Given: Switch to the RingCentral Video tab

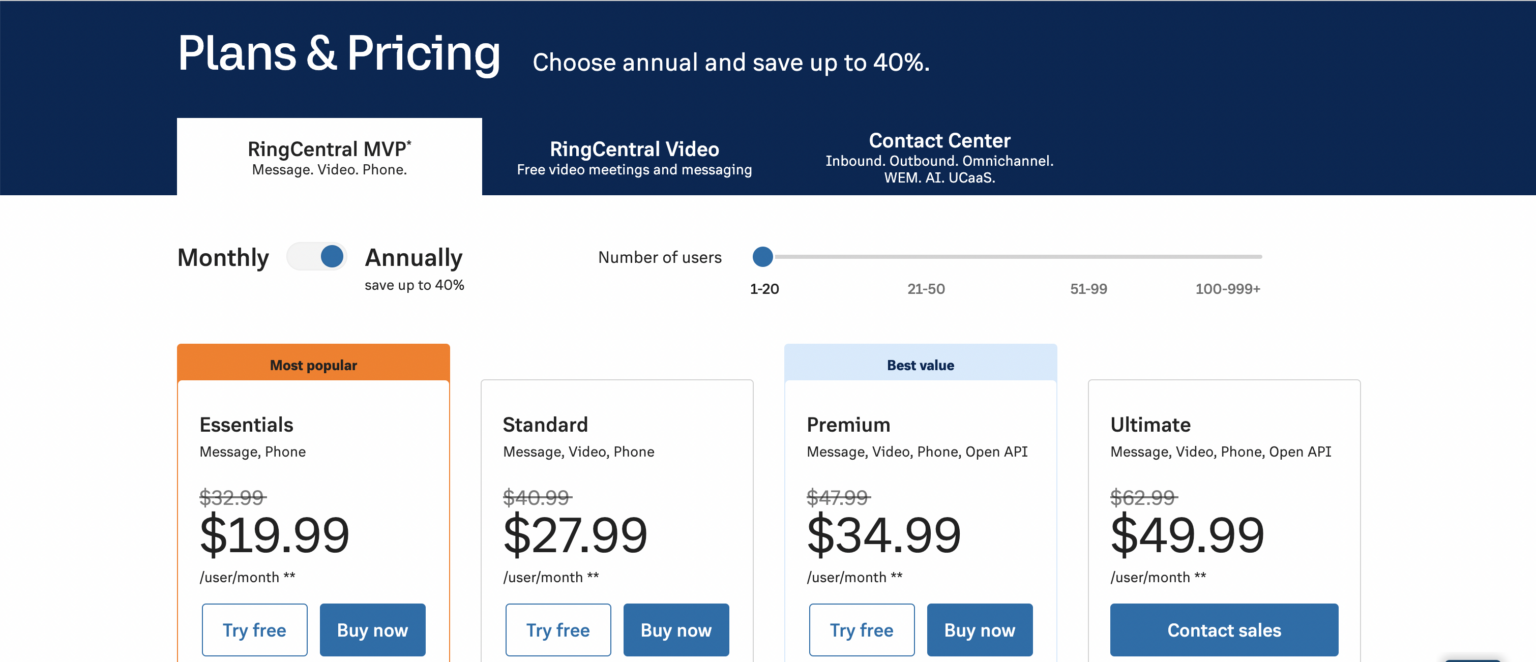Looking at the screenshot, I should click(634, 157).
